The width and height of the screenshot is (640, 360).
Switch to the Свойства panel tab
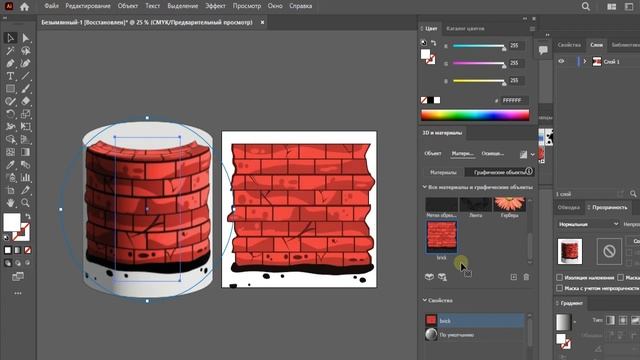pos(569,45)
